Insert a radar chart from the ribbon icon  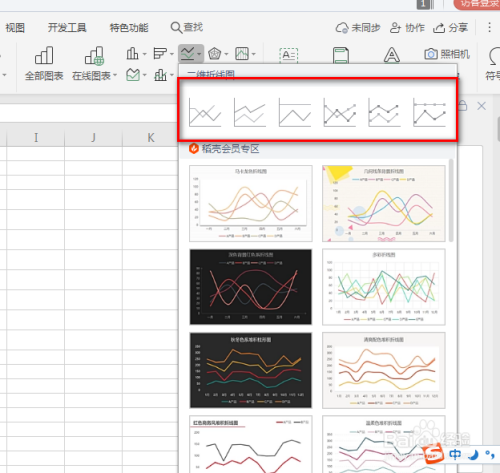click(x=215, y=53)
